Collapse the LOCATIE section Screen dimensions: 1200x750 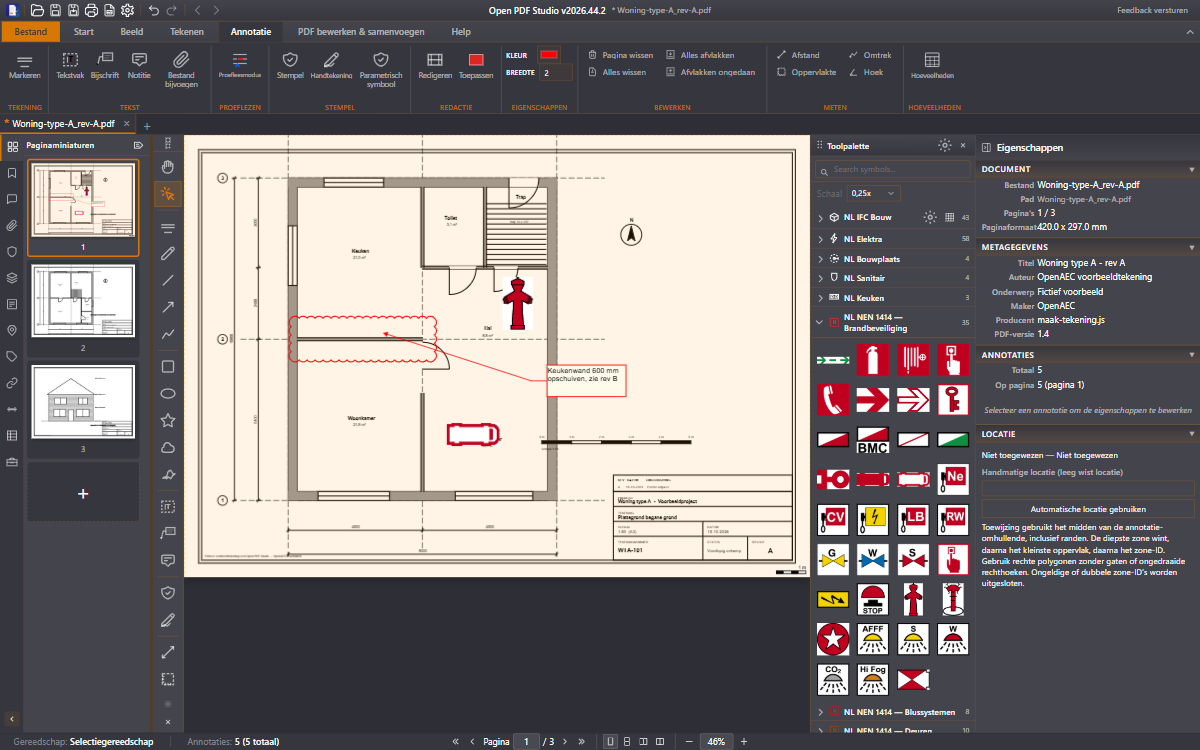pos(1088,433)
